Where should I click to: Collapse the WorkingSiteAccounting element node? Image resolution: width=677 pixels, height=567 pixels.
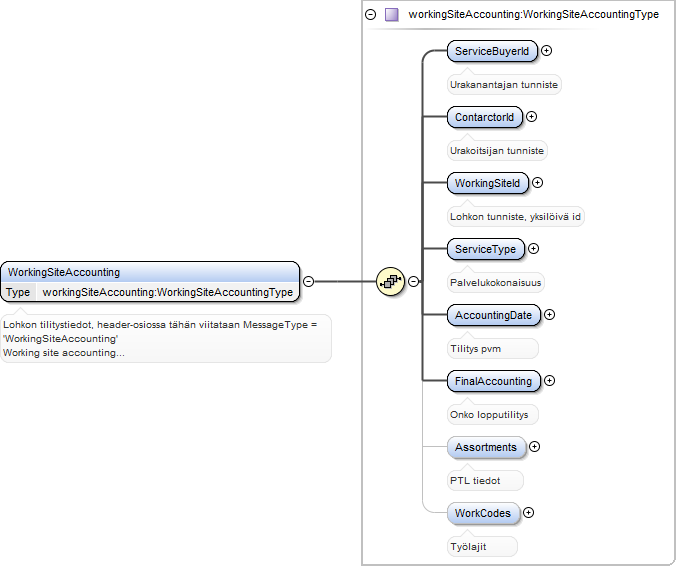point(308,282)
